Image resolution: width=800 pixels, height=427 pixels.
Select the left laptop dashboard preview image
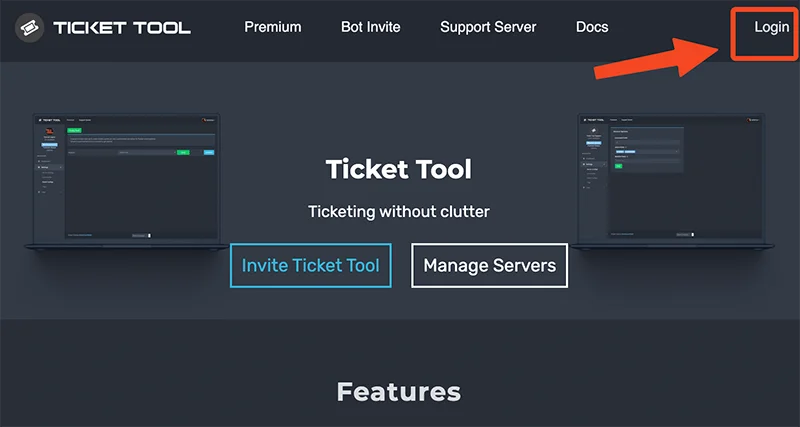[127, 182]
